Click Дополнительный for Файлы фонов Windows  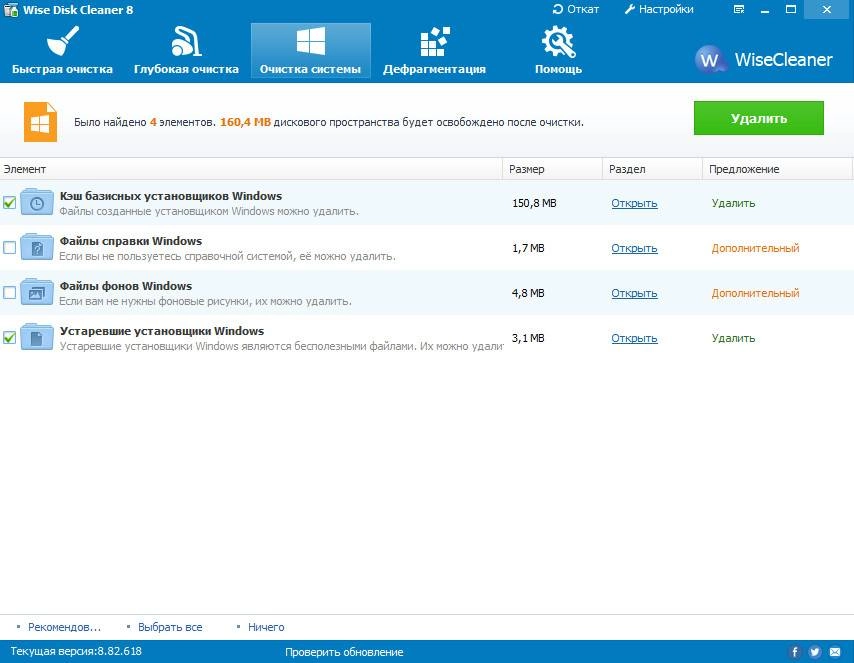click(x=755, y=293)
